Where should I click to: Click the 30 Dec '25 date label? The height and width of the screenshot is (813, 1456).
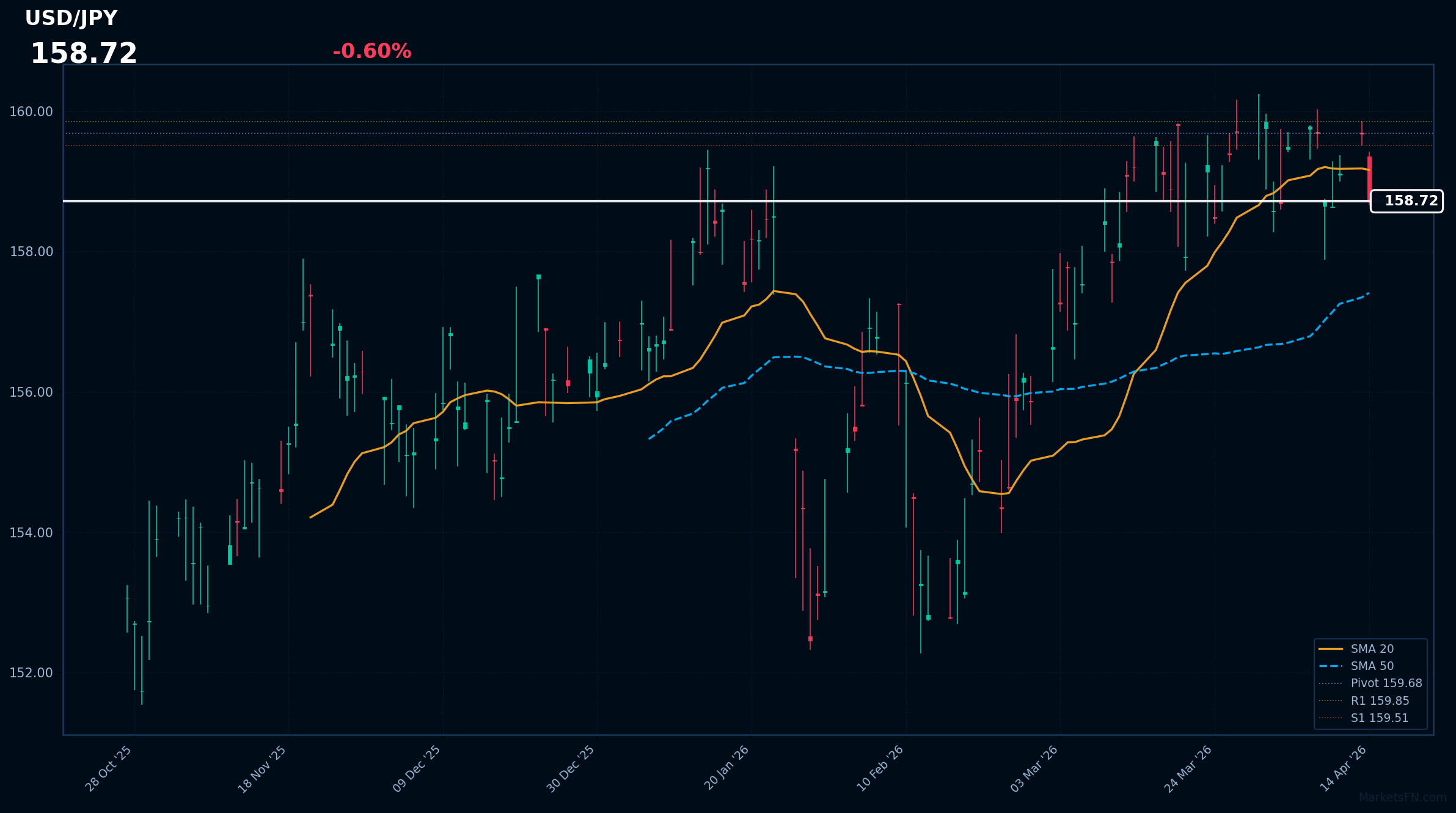(x=570, y=770)
